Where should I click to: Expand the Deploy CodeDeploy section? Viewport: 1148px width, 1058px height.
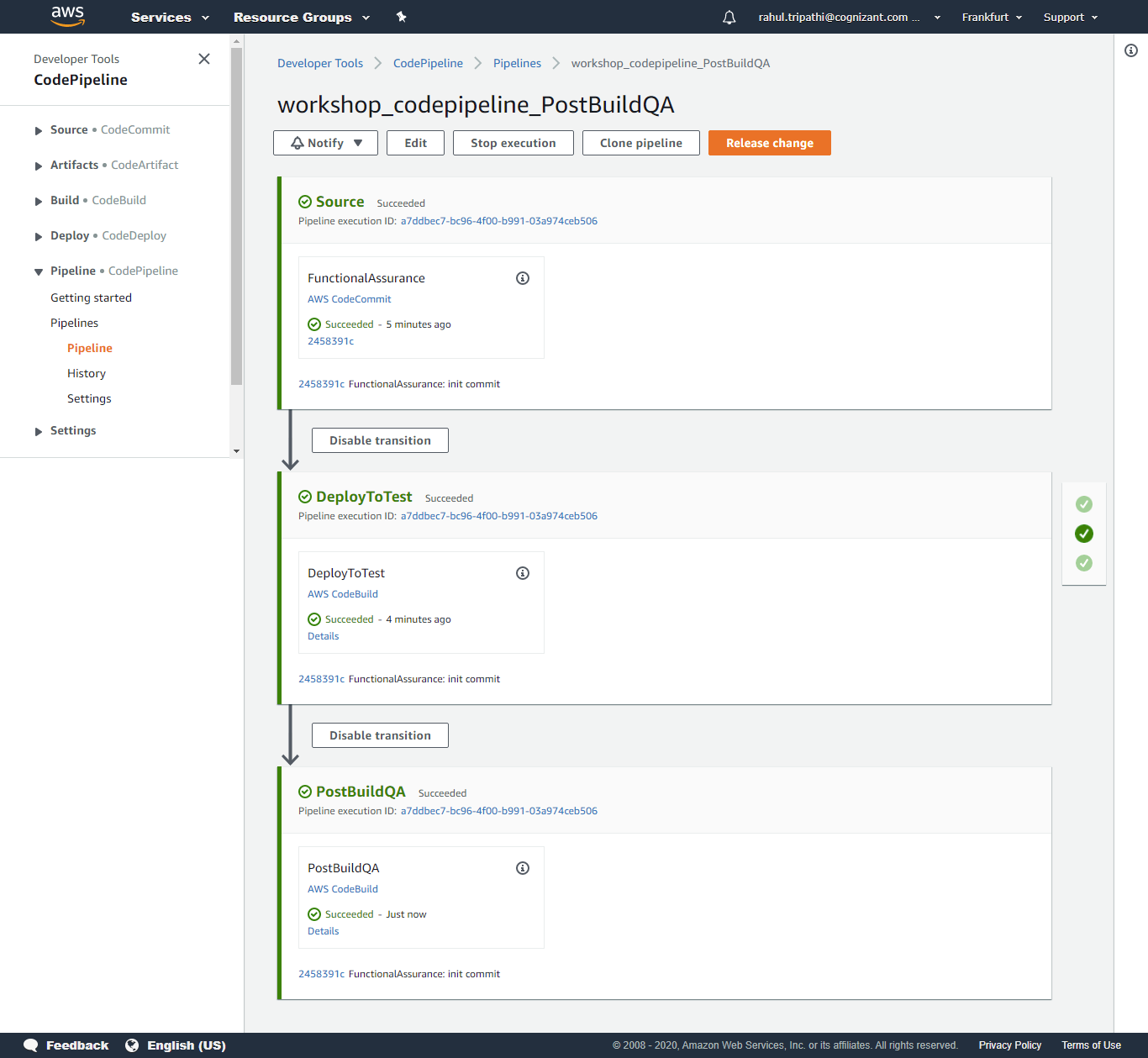point(39,236)
